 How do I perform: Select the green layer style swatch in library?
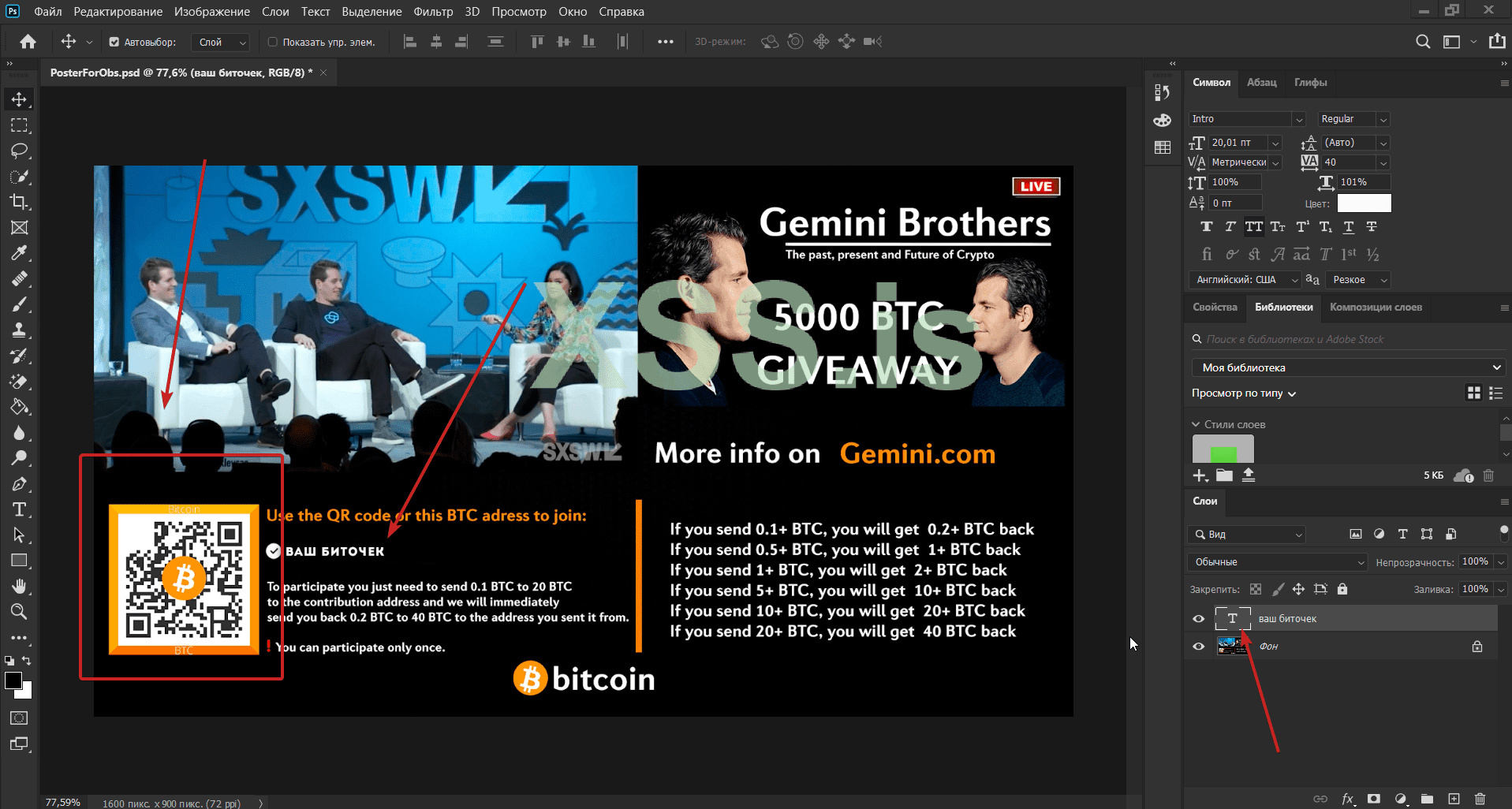click(1223, 449)
